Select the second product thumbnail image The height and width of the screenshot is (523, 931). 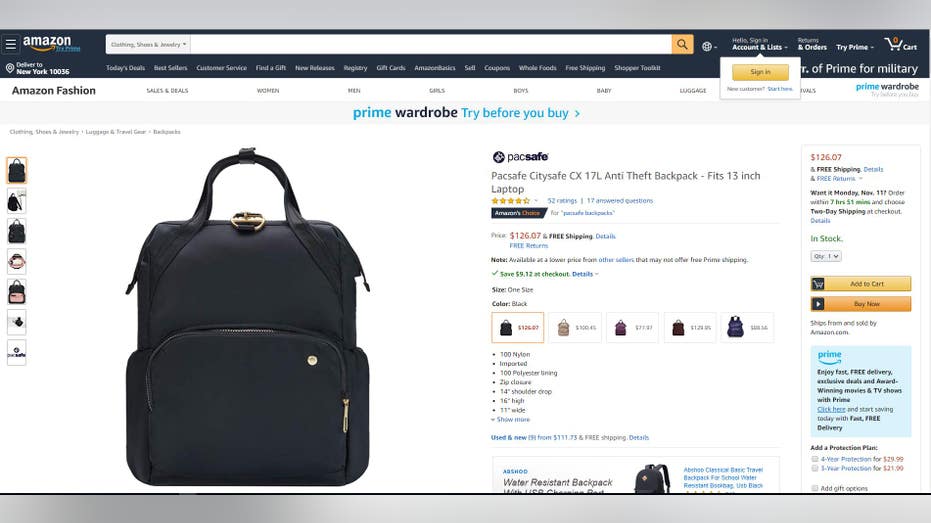click(17, 201)
